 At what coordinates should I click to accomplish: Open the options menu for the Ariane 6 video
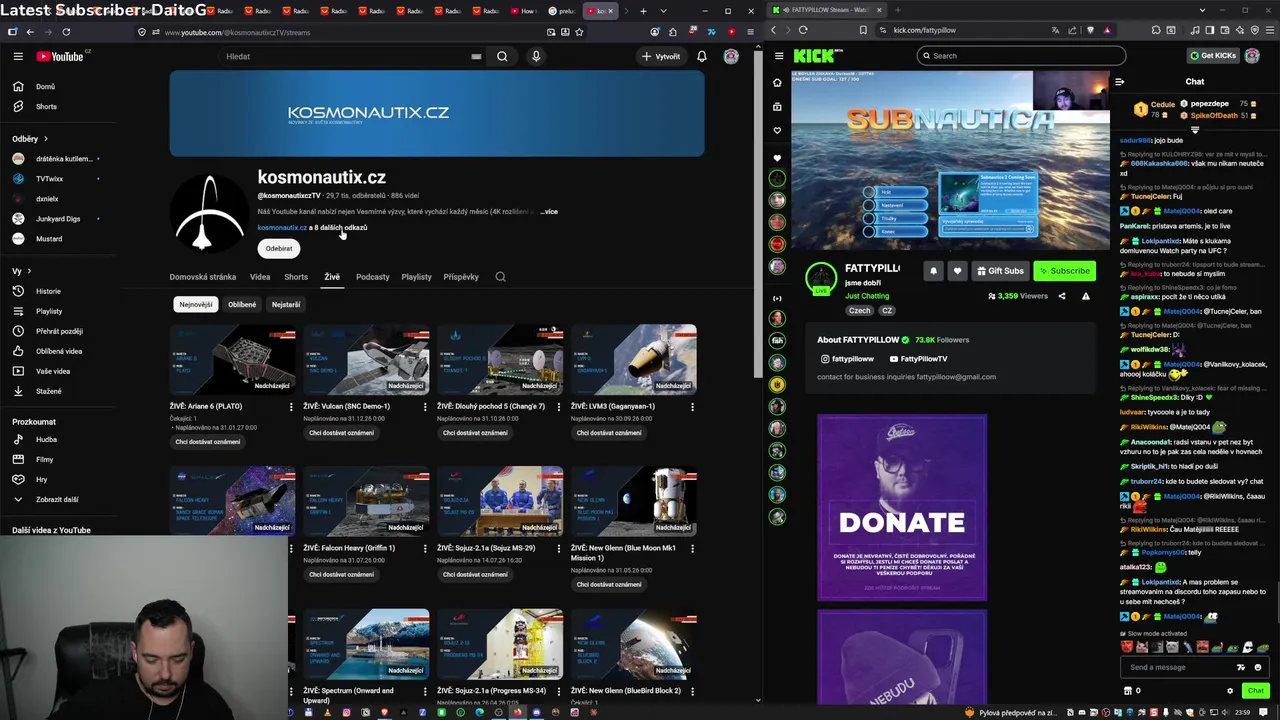[292, 407]
